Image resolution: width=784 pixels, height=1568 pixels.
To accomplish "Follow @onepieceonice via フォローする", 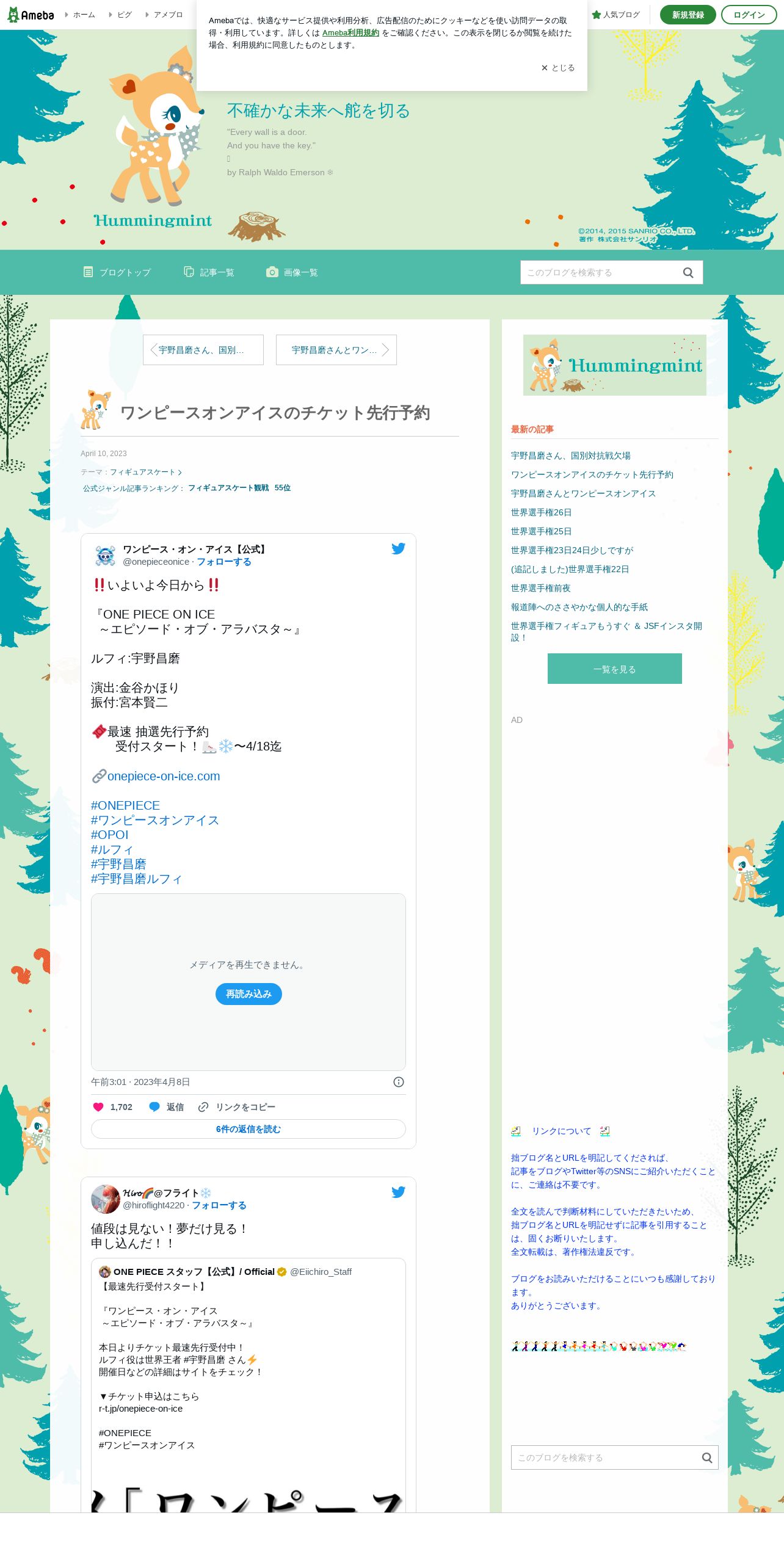I will 223,562.
